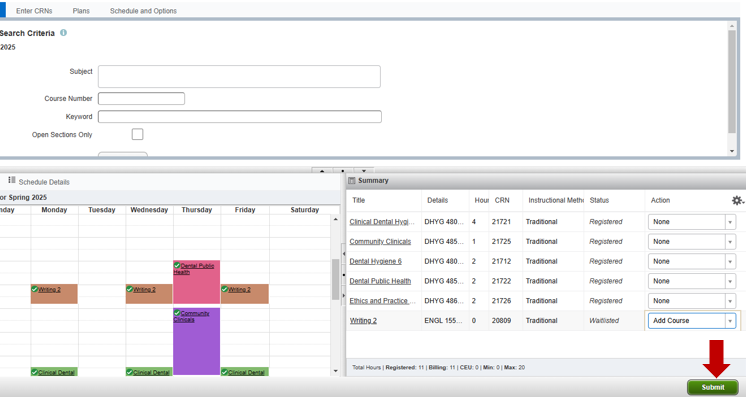Click the Course Number input field
Screen dimensions: 746x403
141,99
